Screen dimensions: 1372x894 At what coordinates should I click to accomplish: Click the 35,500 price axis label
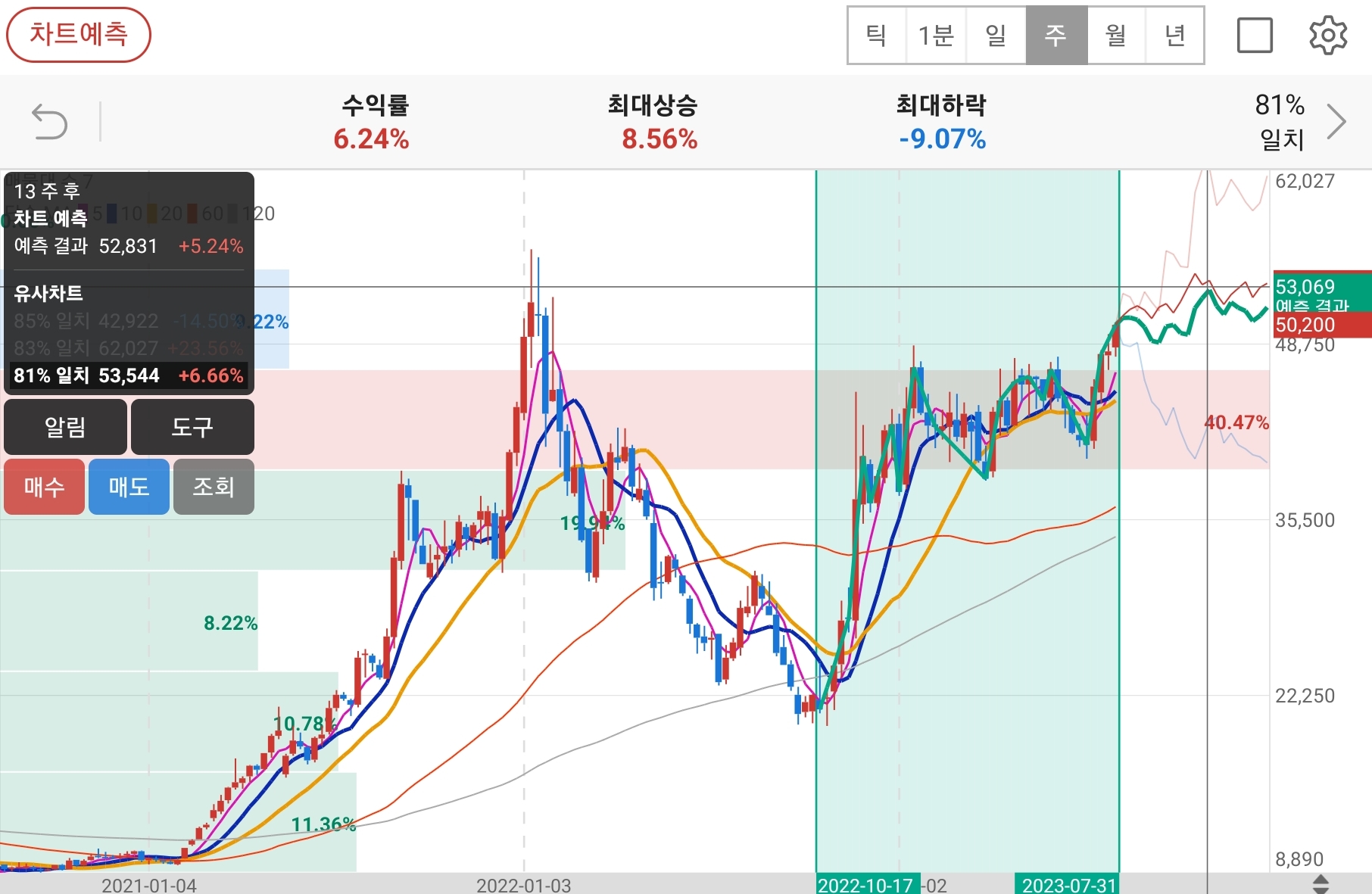point(1305,520)
